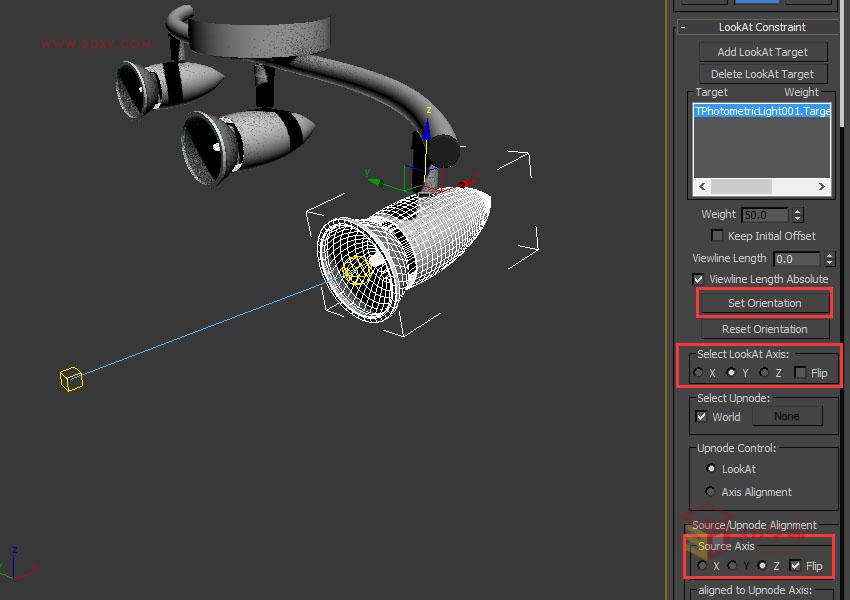This screenshot has width=850, height=600.
Task: Select X in the Source Axis group
Action: coord(703,565)
